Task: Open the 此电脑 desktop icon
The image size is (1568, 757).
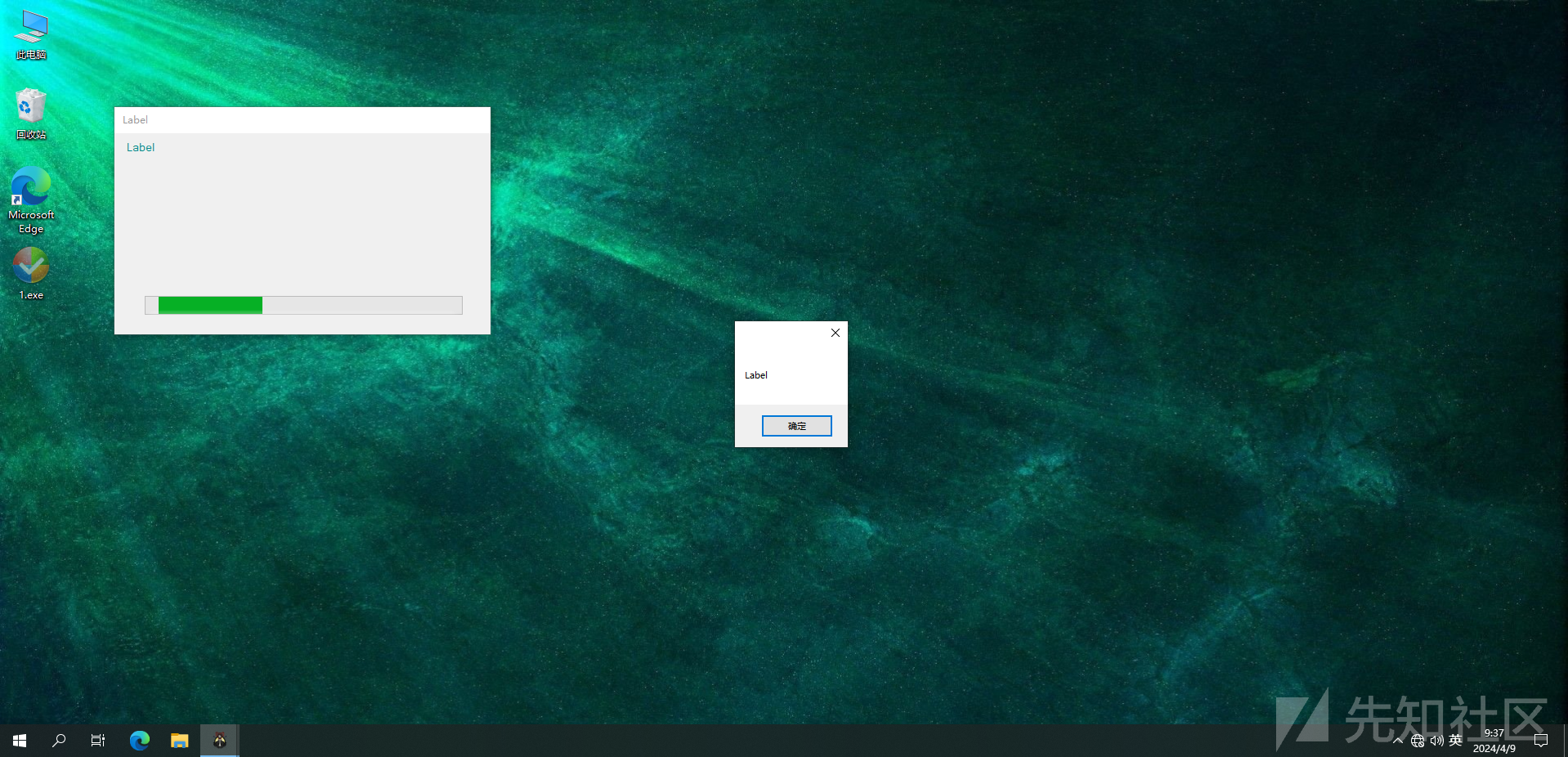Action: tap(31, 35)
